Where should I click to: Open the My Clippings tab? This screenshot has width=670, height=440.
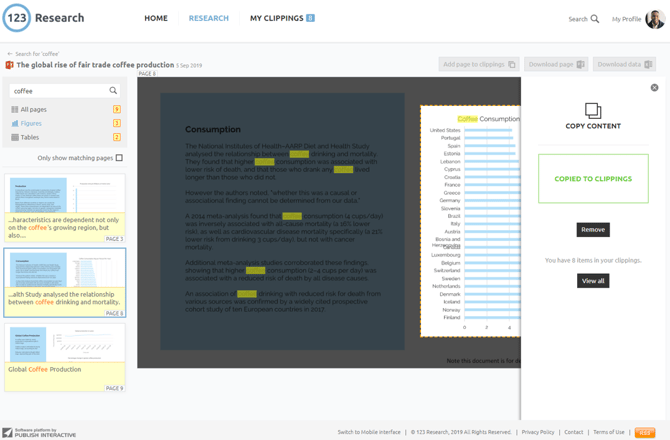coord(281,18)
